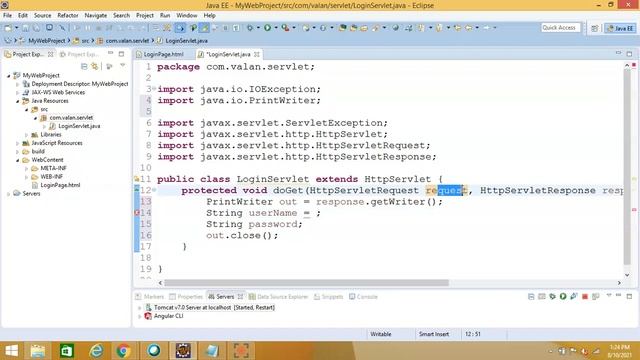640x360 pixels.
Task: Click the warning marker on line 11
Action: pyautogui.click(x=137, y=179)
